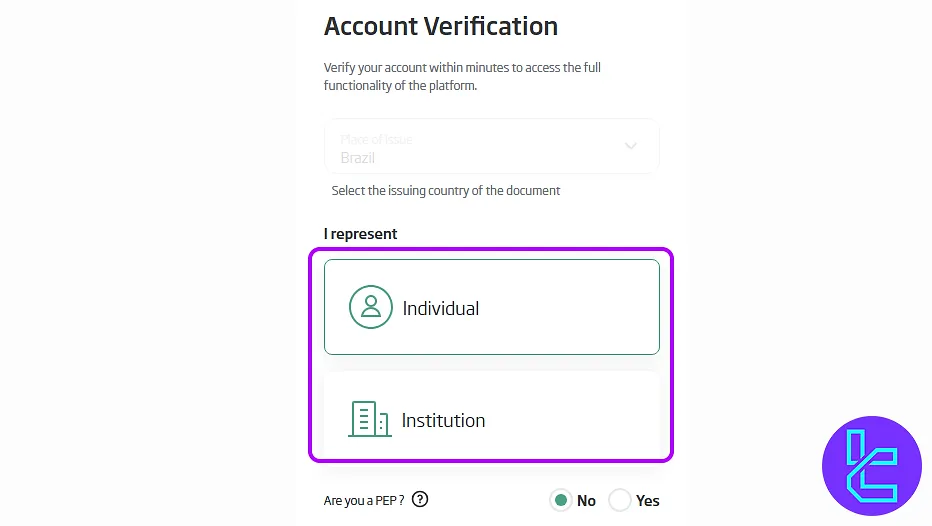The width and height of the screenshot is (932, 526).
Task: Click the "I represent" section label
Action: [x=360, y=234]
